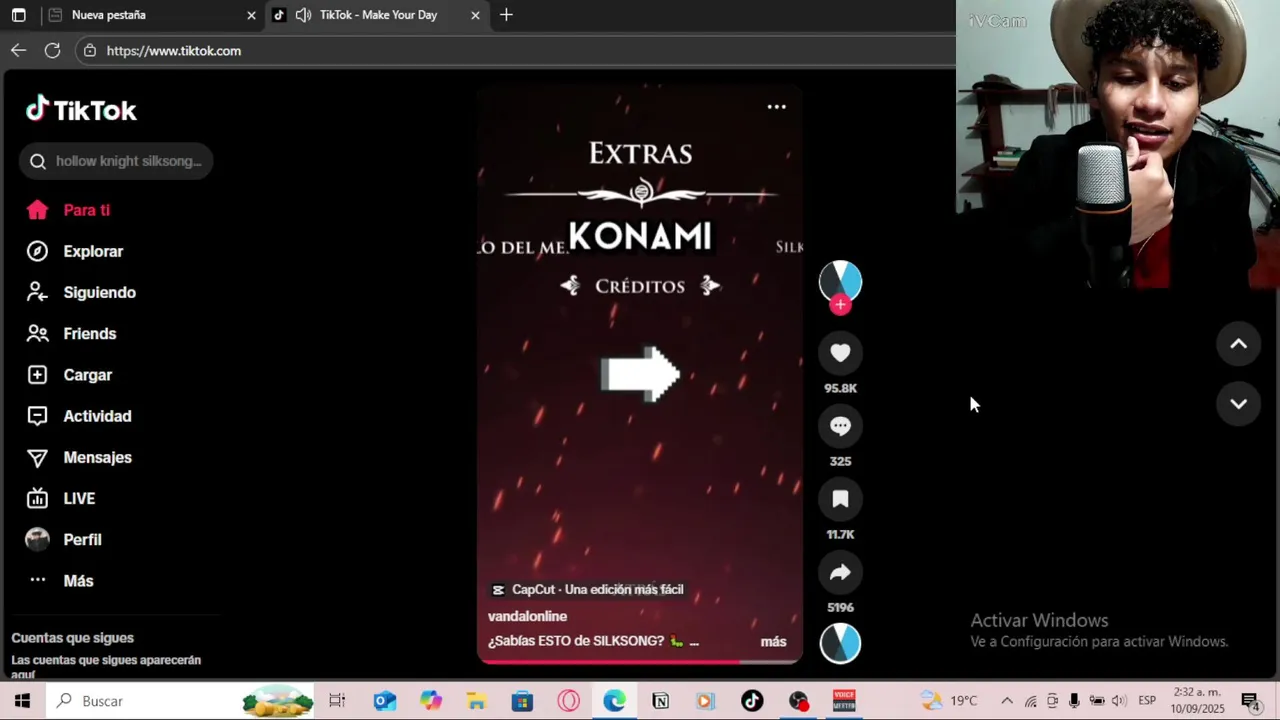Image resolution: width=1280 pixels, height=720 pixels.
Task: Open the Windows Start menu
Action: click(x=22, y=701)
